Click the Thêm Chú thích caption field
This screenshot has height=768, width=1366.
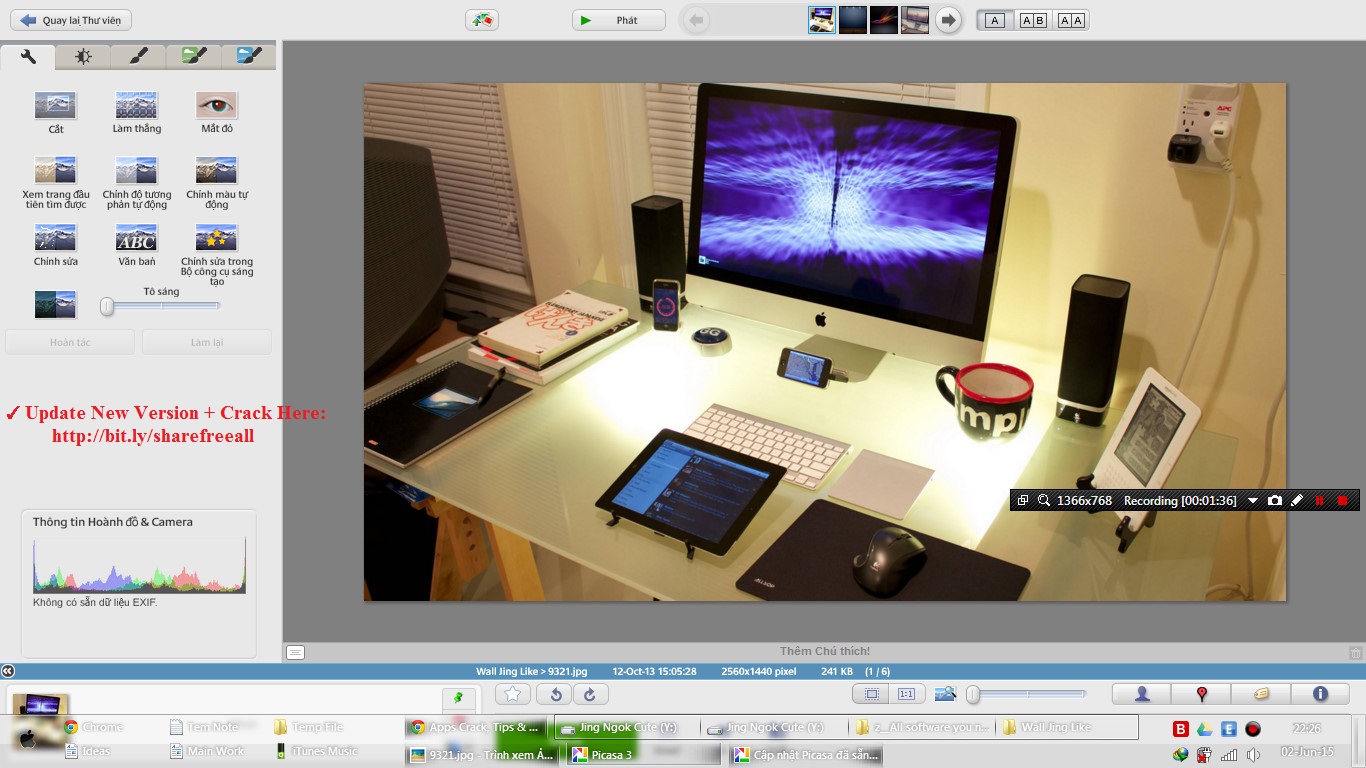[x=825, y=652]
